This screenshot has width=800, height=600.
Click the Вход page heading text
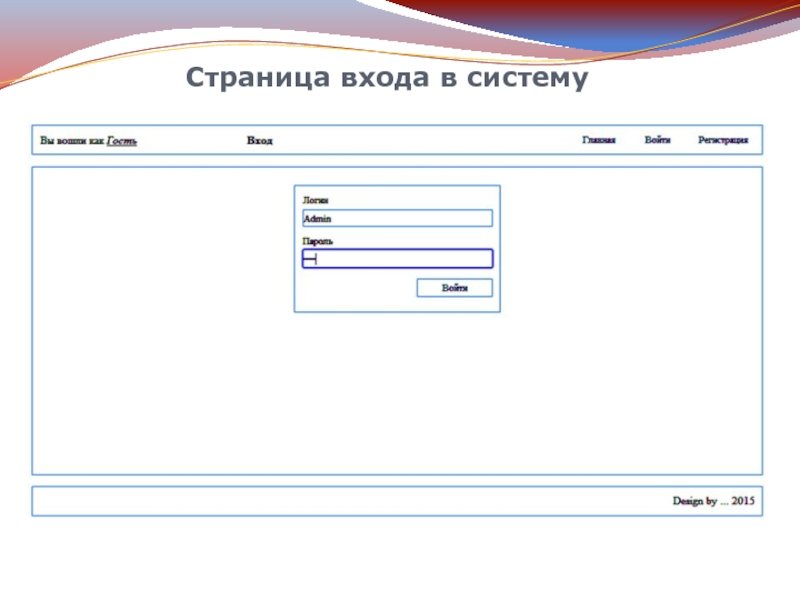click(x=260, y=140)
